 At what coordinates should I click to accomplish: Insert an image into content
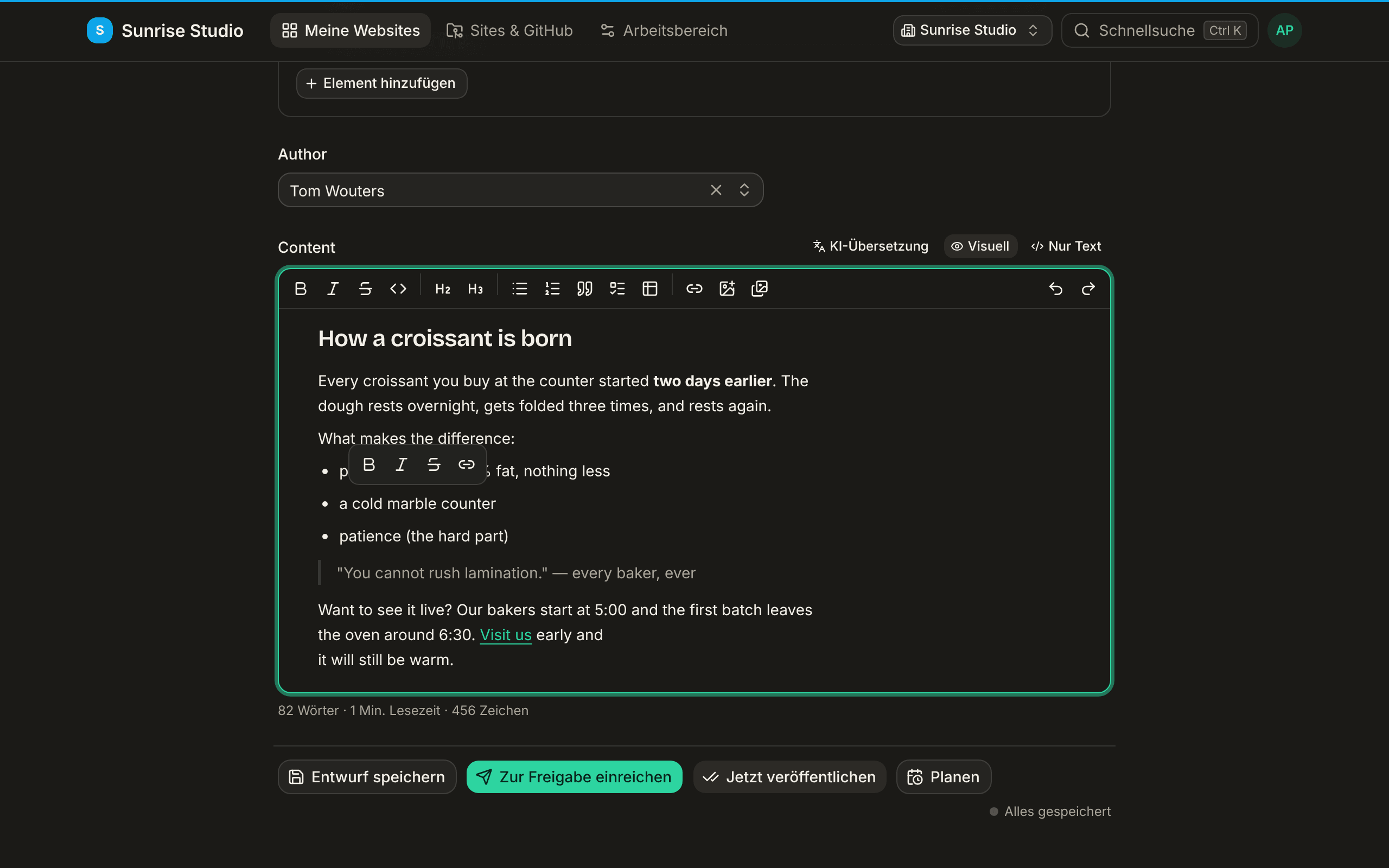click(x=727, y=288)
